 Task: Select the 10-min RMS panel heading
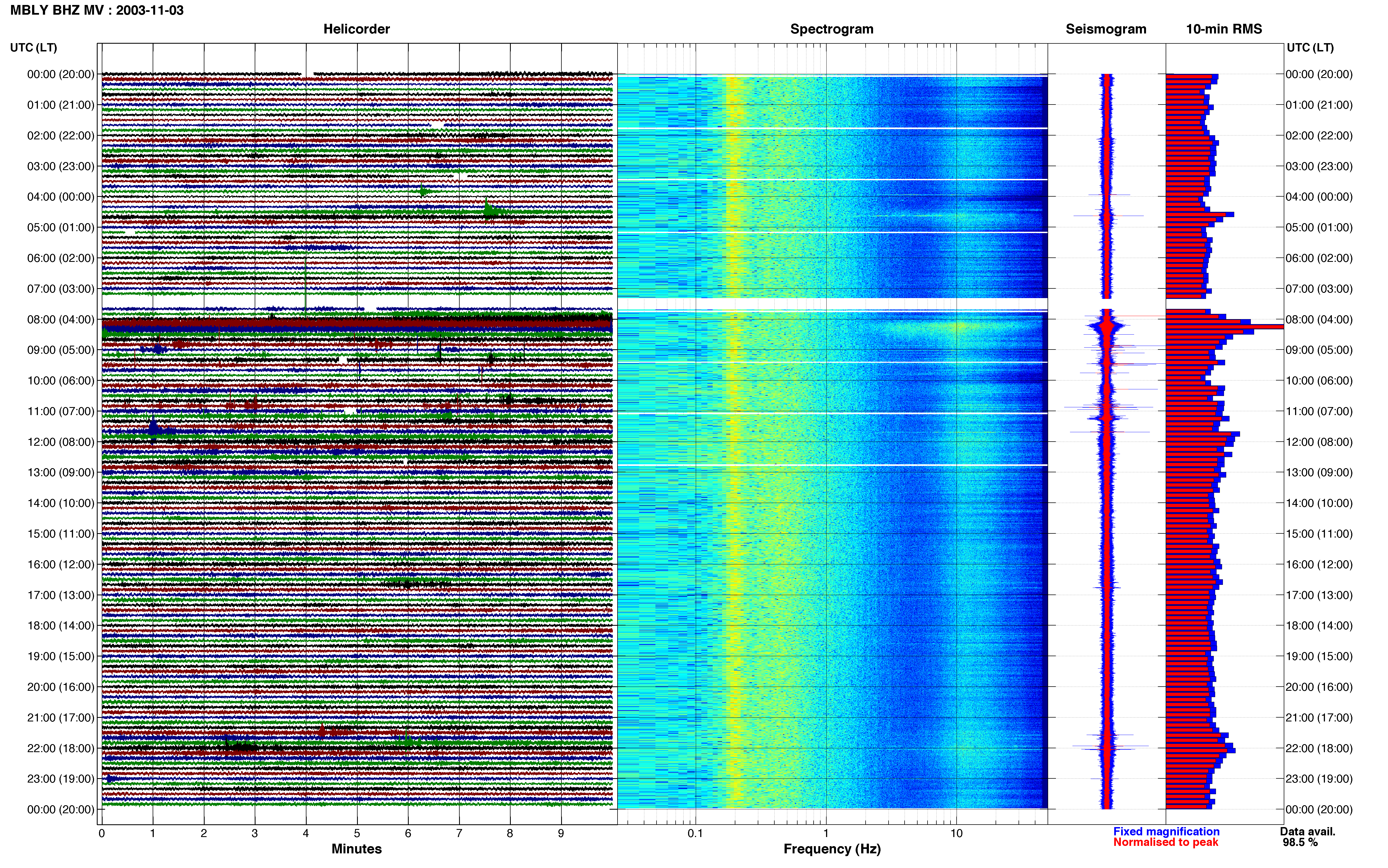coord(1224,29)
